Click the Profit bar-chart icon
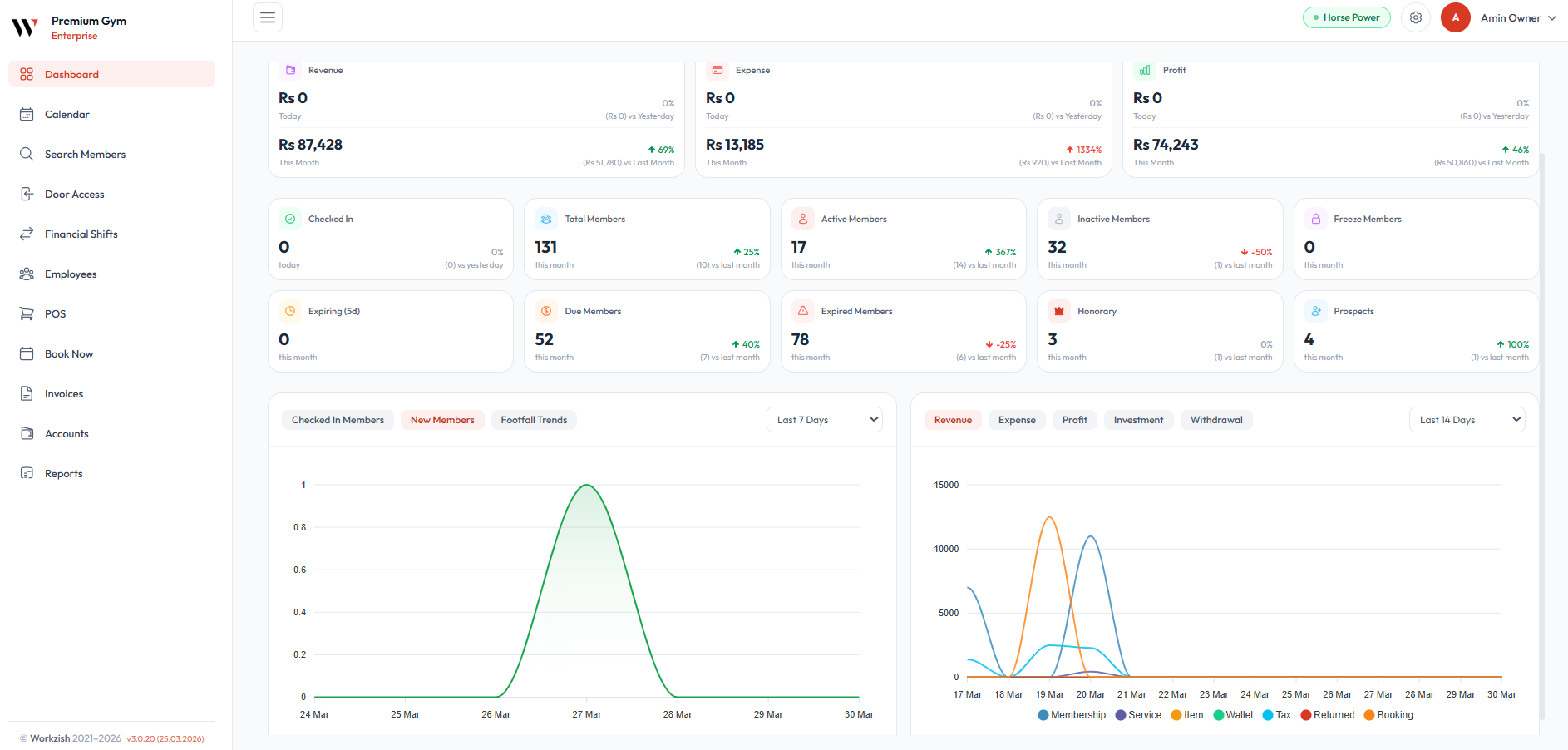 click(x=1145, y=70)
